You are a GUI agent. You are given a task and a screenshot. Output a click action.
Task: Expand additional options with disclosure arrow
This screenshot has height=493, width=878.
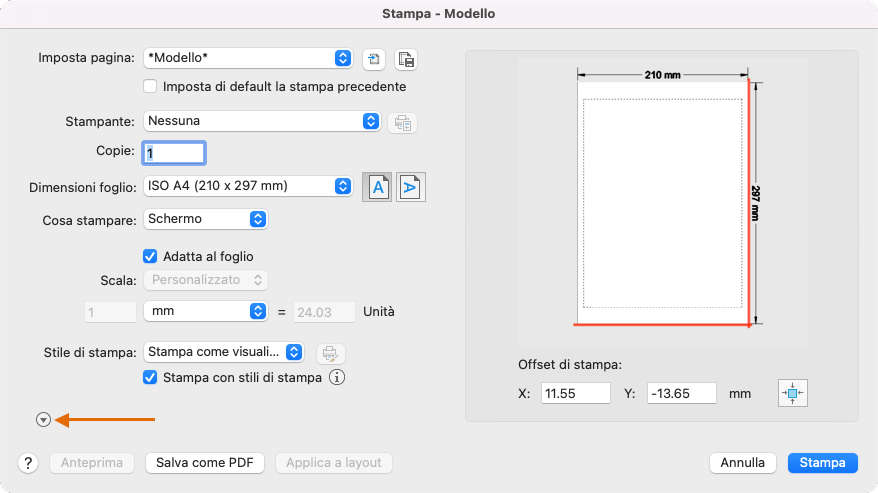click(43, 420)
